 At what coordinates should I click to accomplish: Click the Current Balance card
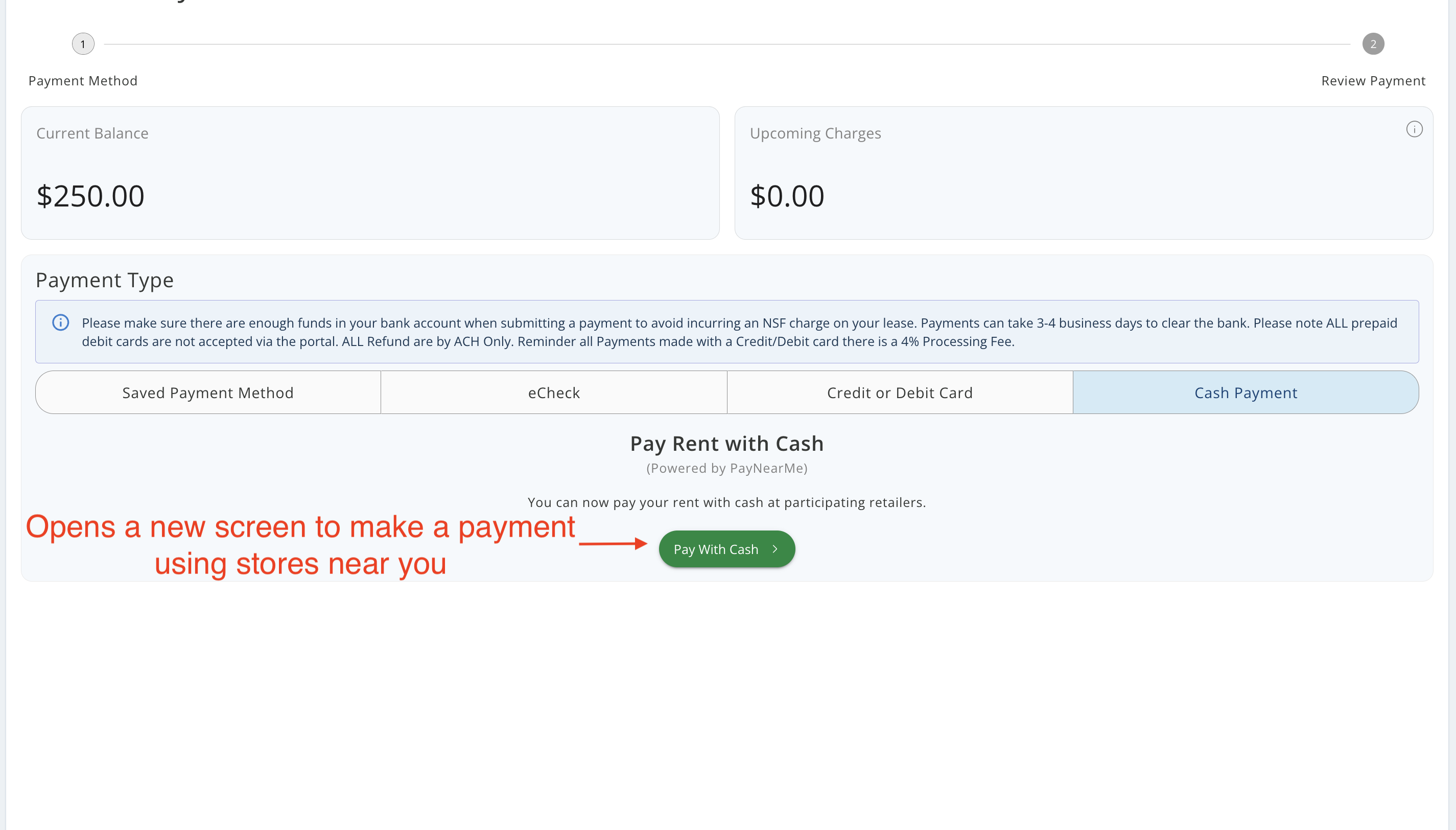370,173
